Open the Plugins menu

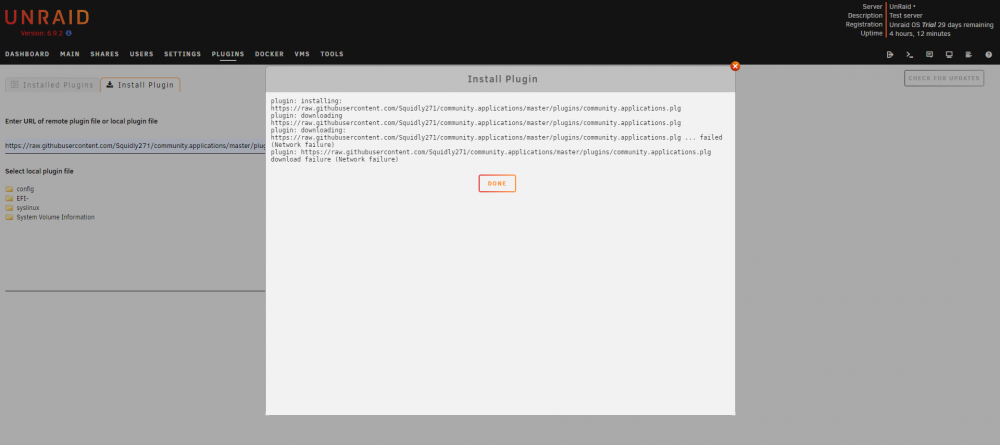click(x=228, y=54)
